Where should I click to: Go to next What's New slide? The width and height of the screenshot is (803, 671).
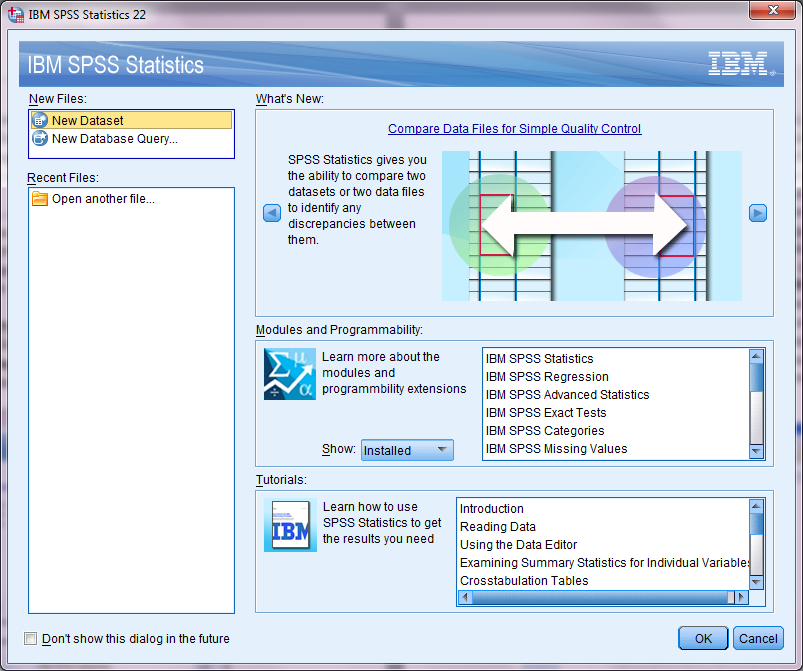tap(757, 213)
